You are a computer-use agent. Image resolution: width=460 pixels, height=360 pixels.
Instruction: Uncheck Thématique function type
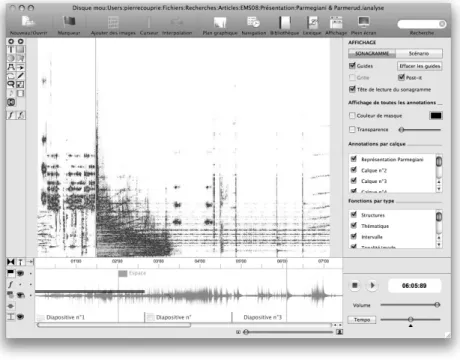354,225
